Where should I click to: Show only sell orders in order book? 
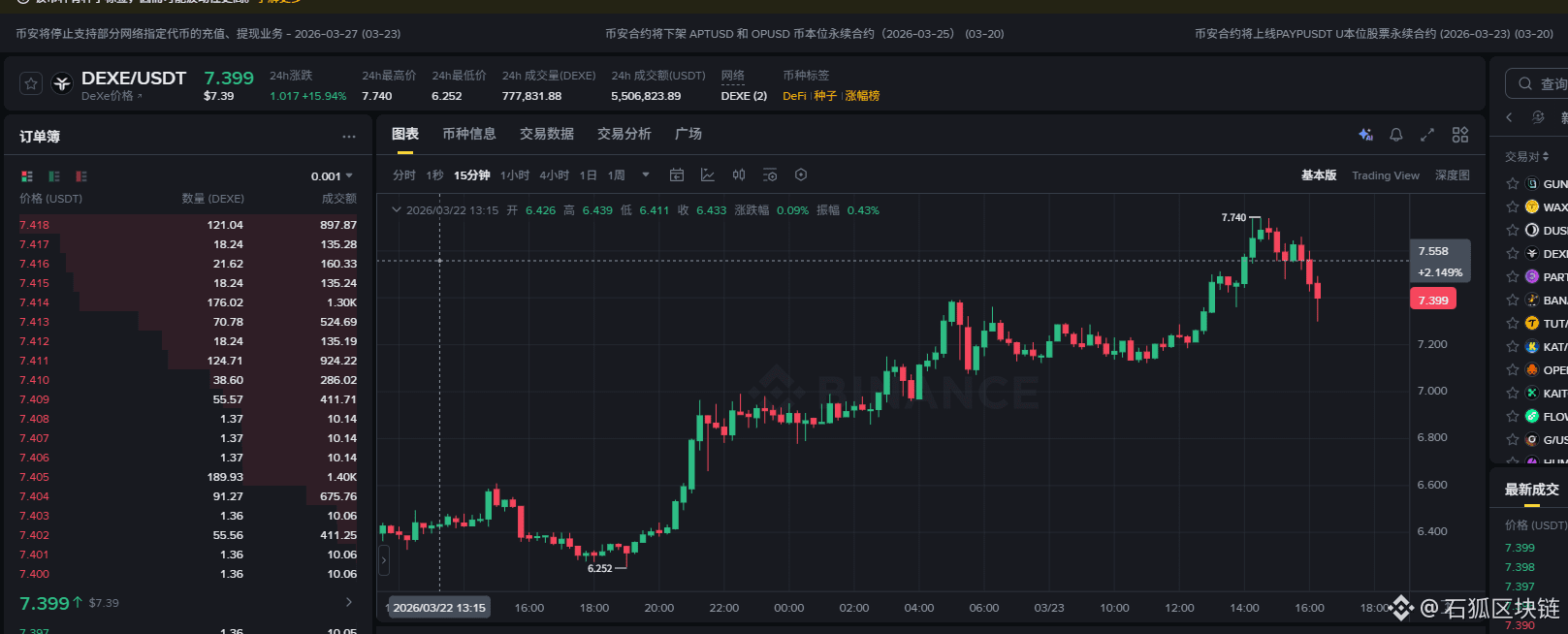[x=81, y=176]
